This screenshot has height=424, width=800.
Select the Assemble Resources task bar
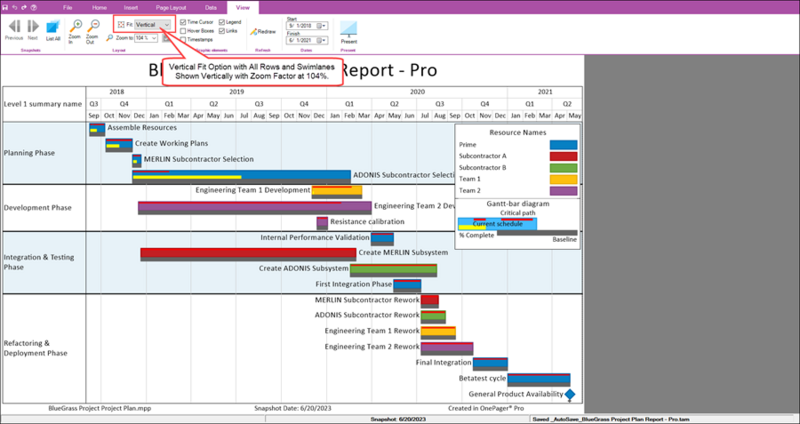[x=97, y=129]
